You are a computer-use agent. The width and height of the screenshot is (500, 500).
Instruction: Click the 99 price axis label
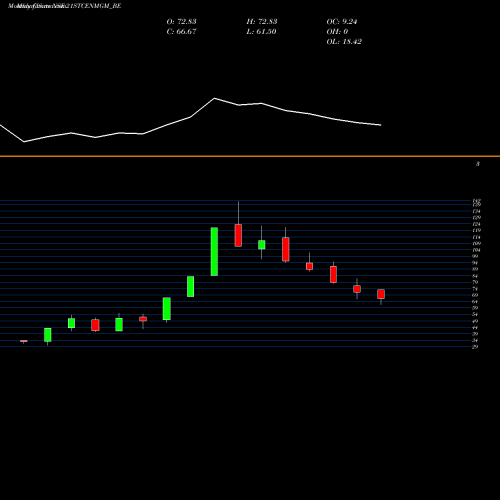[x=475, y=256]
